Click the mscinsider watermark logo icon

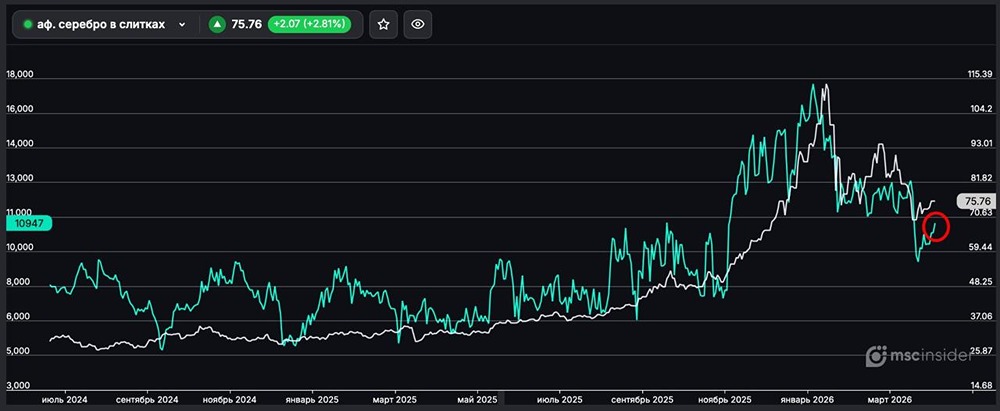tap(877, 355)
